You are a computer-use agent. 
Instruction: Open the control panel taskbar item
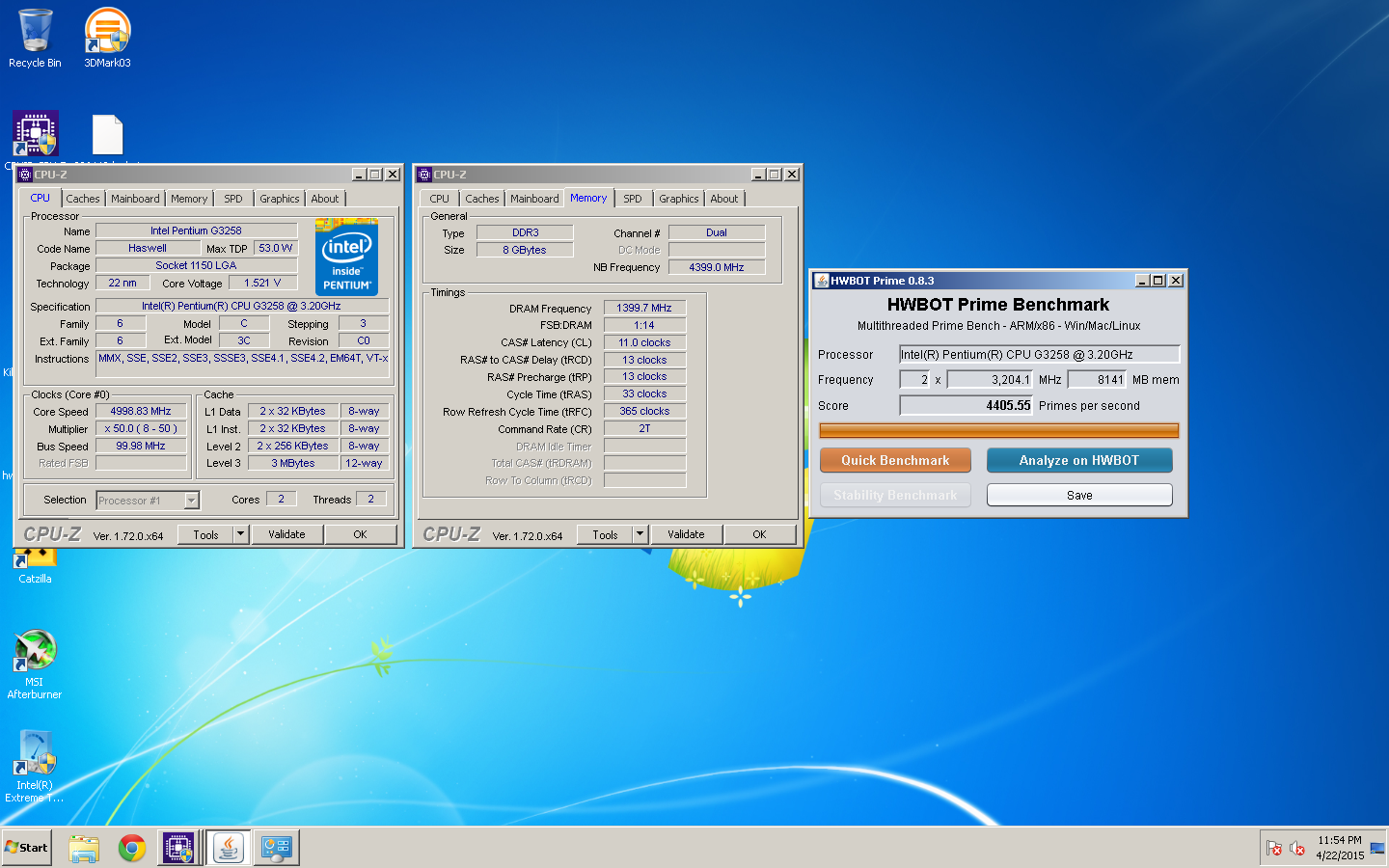pos(277,848)
